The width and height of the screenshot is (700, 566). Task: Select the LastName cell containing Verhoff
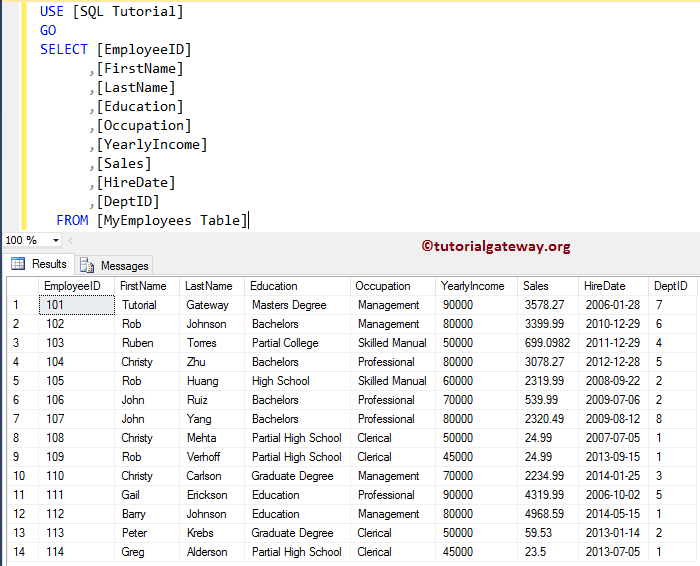pos(204,457)
